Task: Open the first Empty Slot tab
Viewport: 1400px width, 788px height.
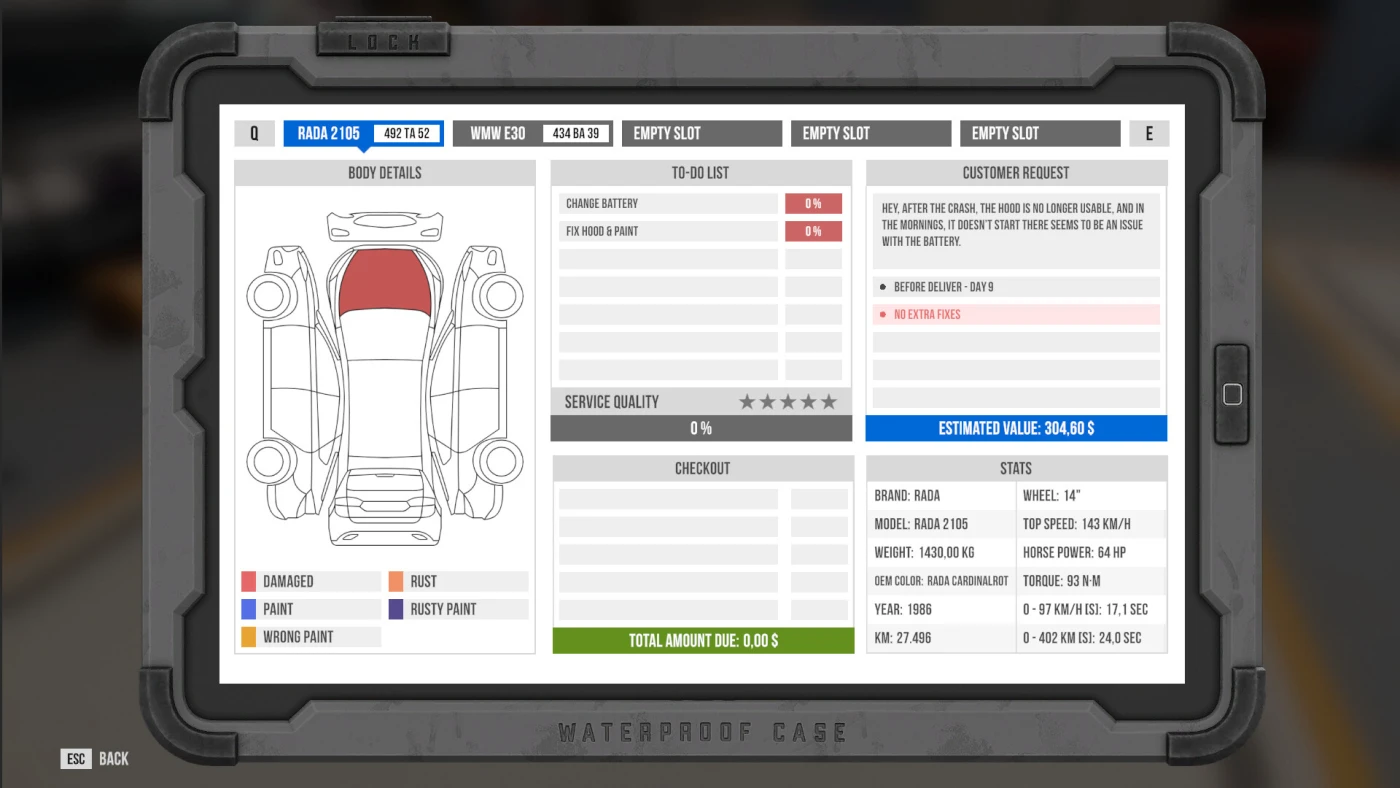Action: tap(701, 133)
